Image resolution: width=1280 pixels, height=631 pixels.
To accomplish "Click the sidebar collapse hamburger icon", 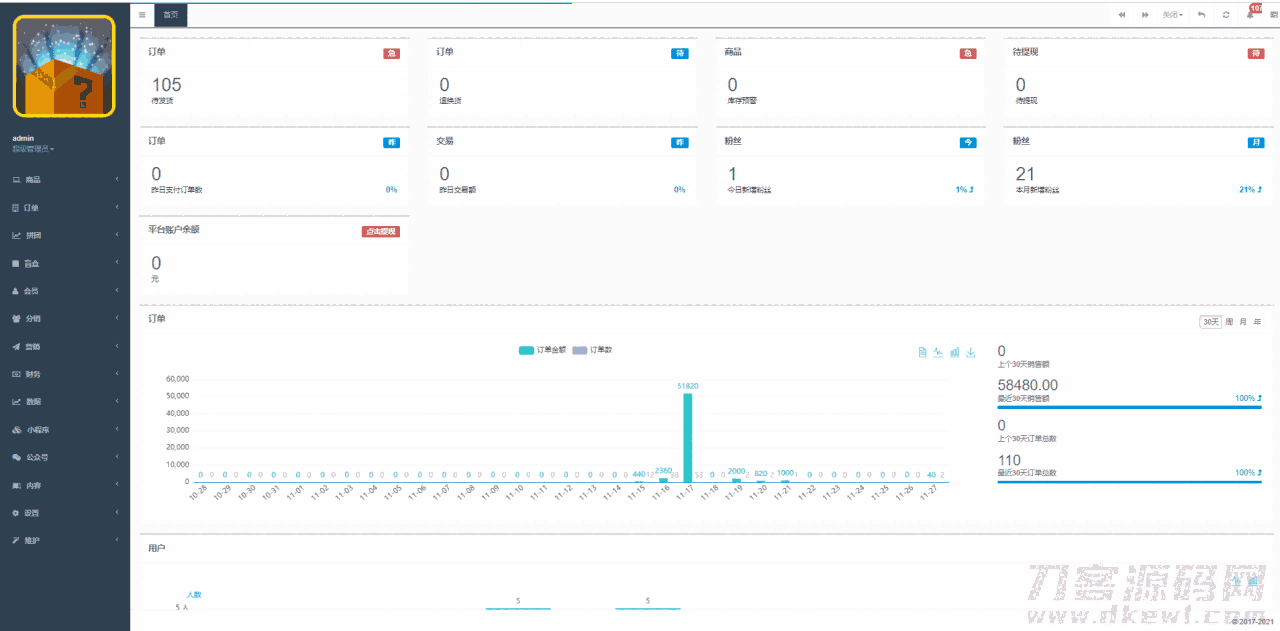I will click(142, 15).
